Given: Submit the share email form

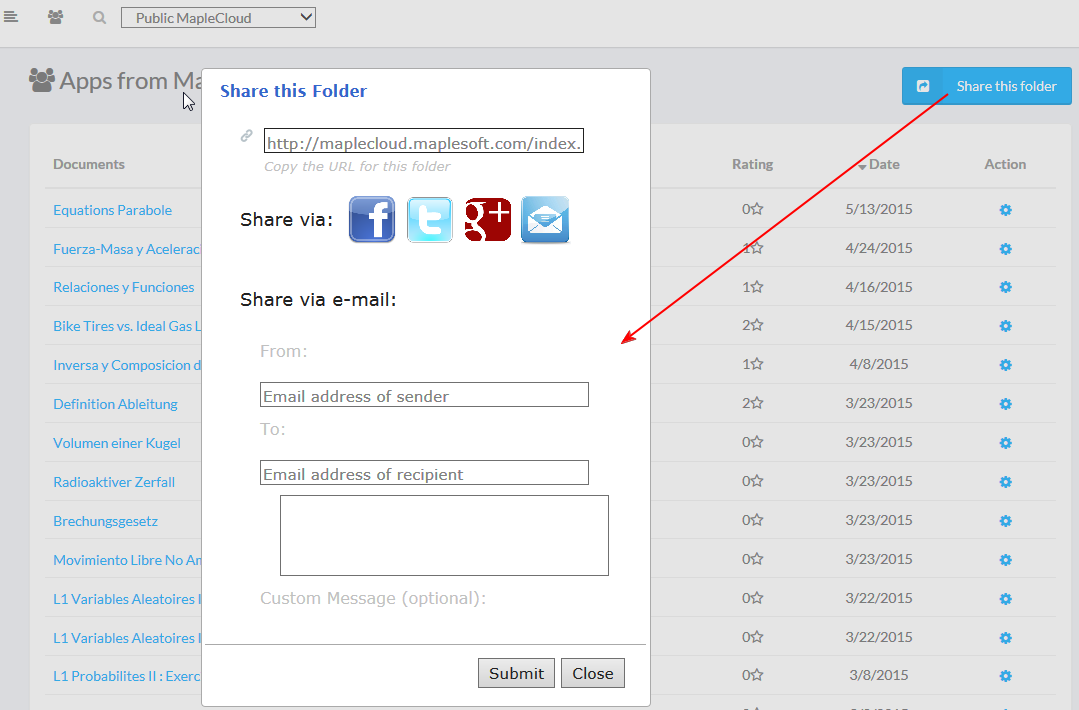Looking at the screenshot, I should 516,673.
